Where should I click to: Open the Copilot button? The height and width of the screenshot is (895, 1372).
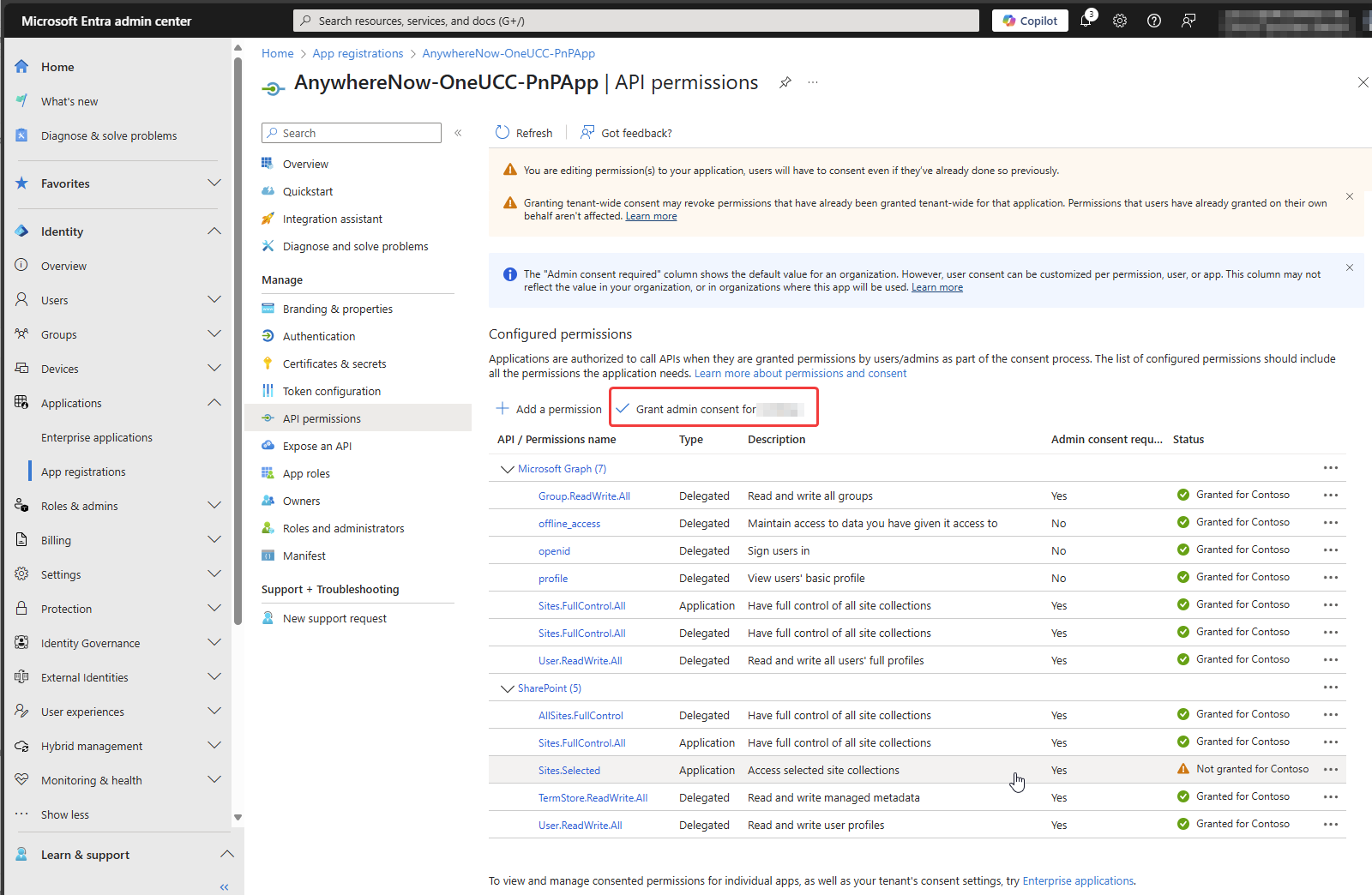pos(1030,21)
